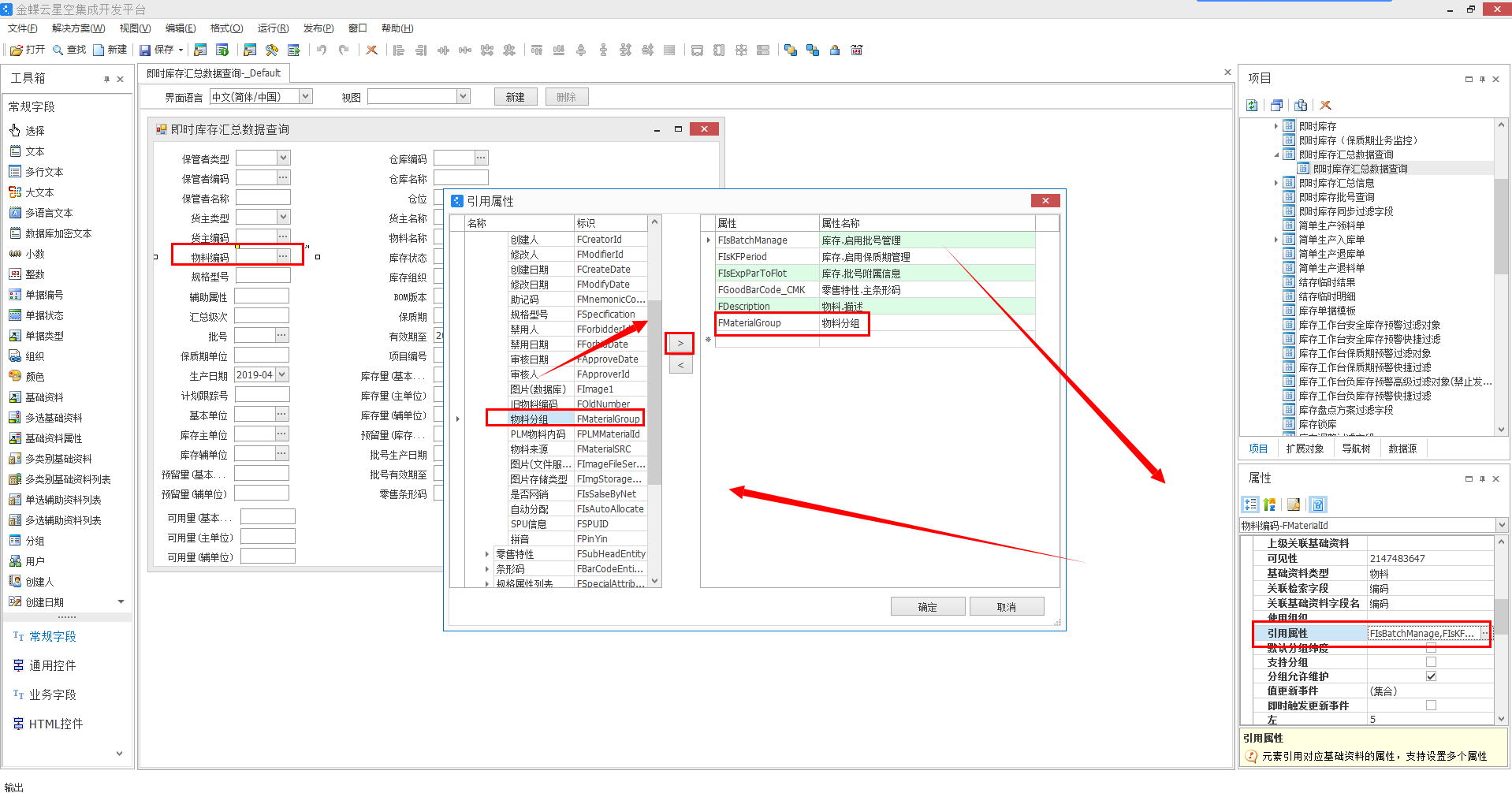Switch properties to categorized view
1512x793 pixels.
click(x=1250, y=504)
